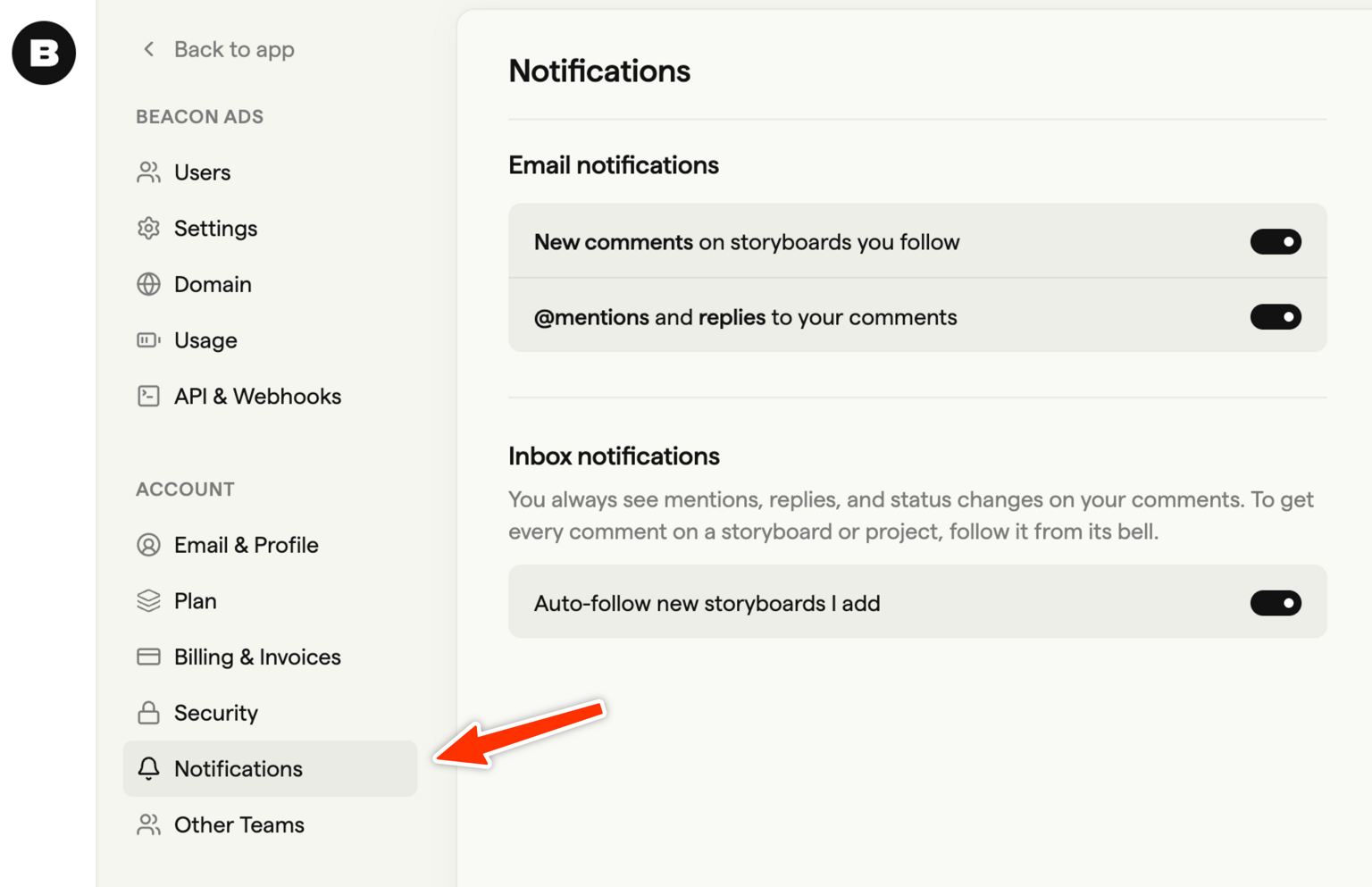Click the Notifications bell icon
This screenshot has width=1372, height=887.
coord(148,769)
